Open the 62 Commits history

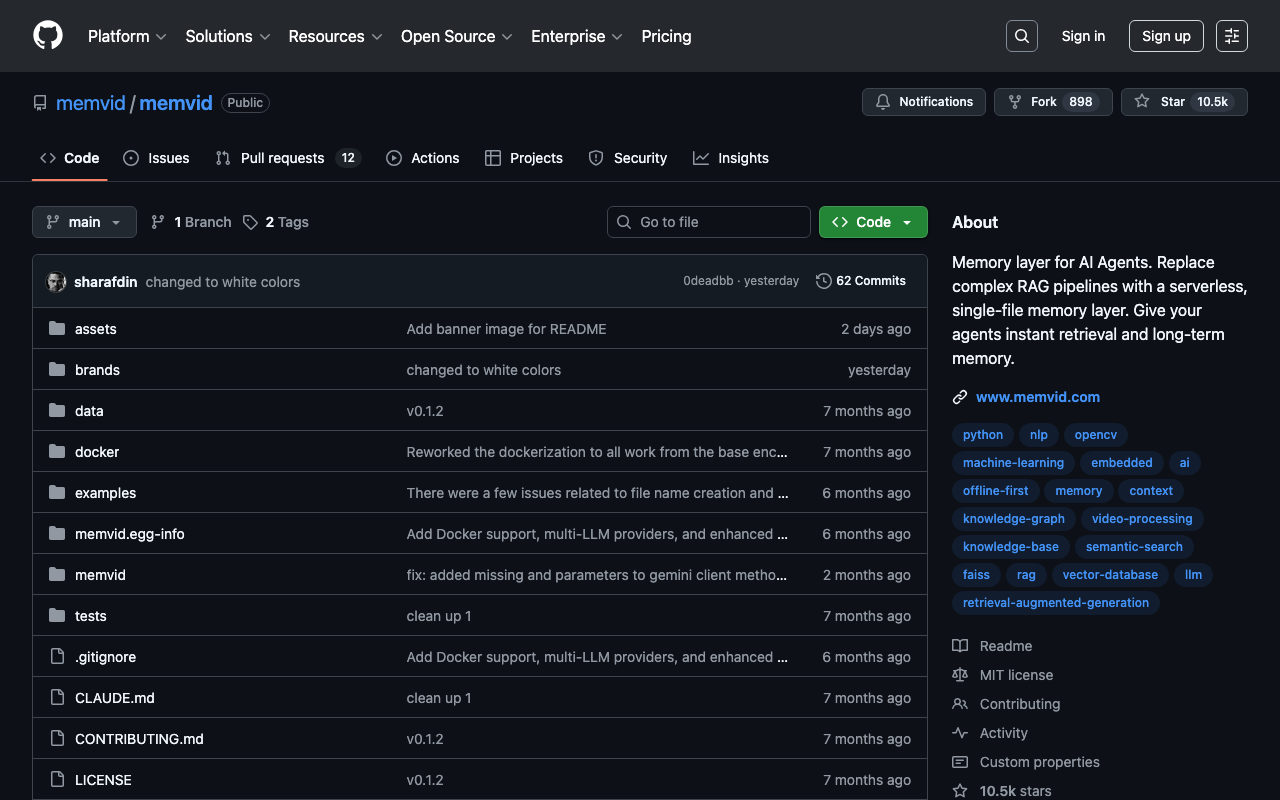860,281
